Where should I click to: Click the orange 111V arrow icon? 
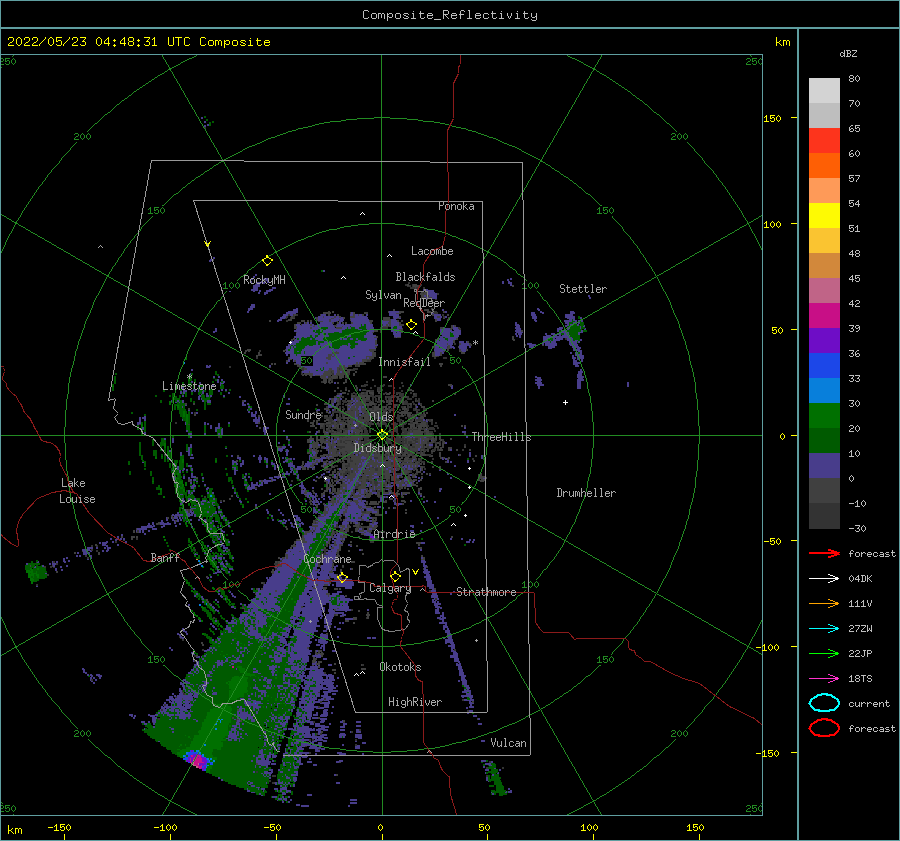point(824,603)
